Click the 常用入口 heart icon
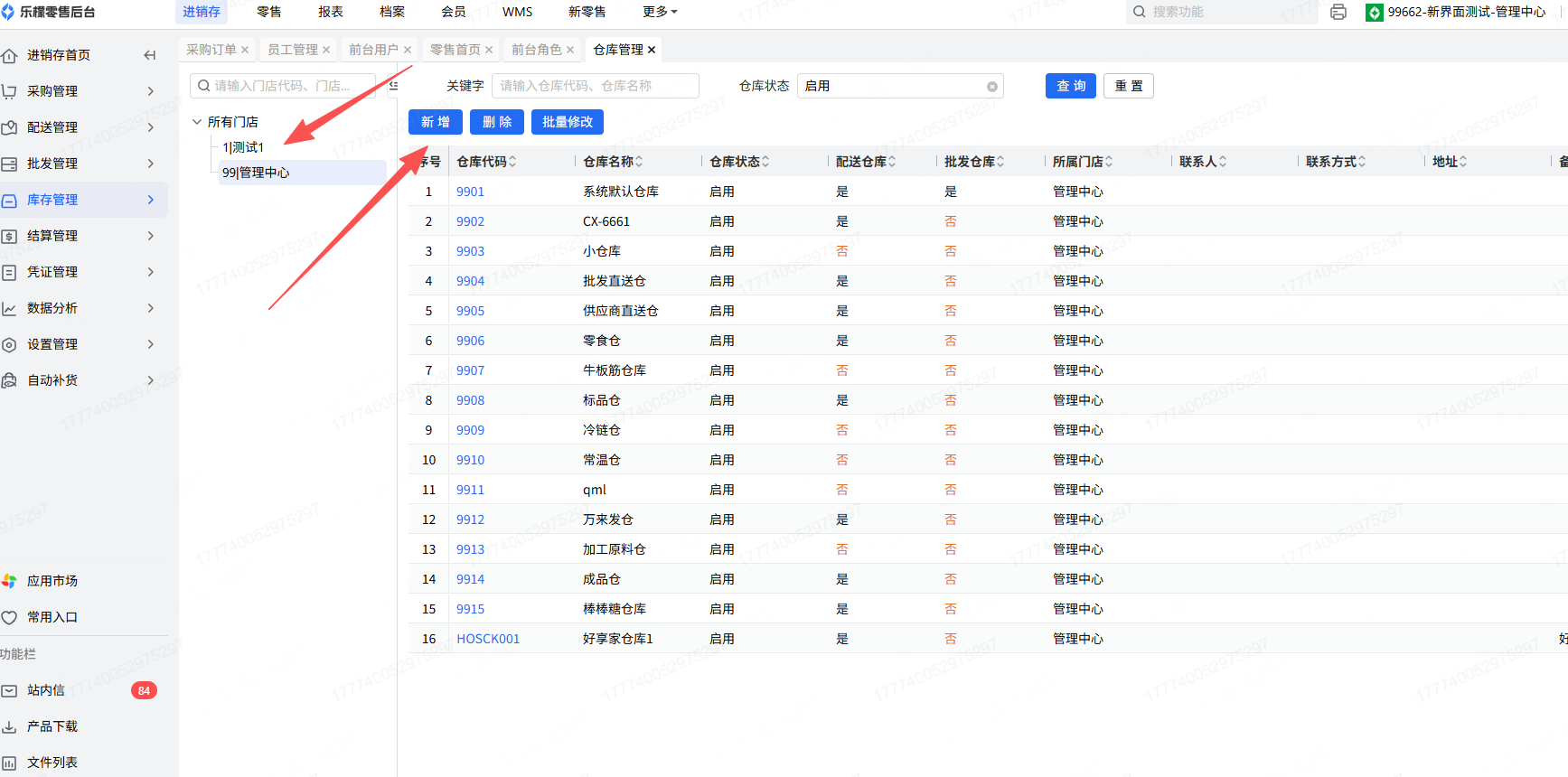The height and width of the screenshot is (777, 1568). click(x=9, y=618)
